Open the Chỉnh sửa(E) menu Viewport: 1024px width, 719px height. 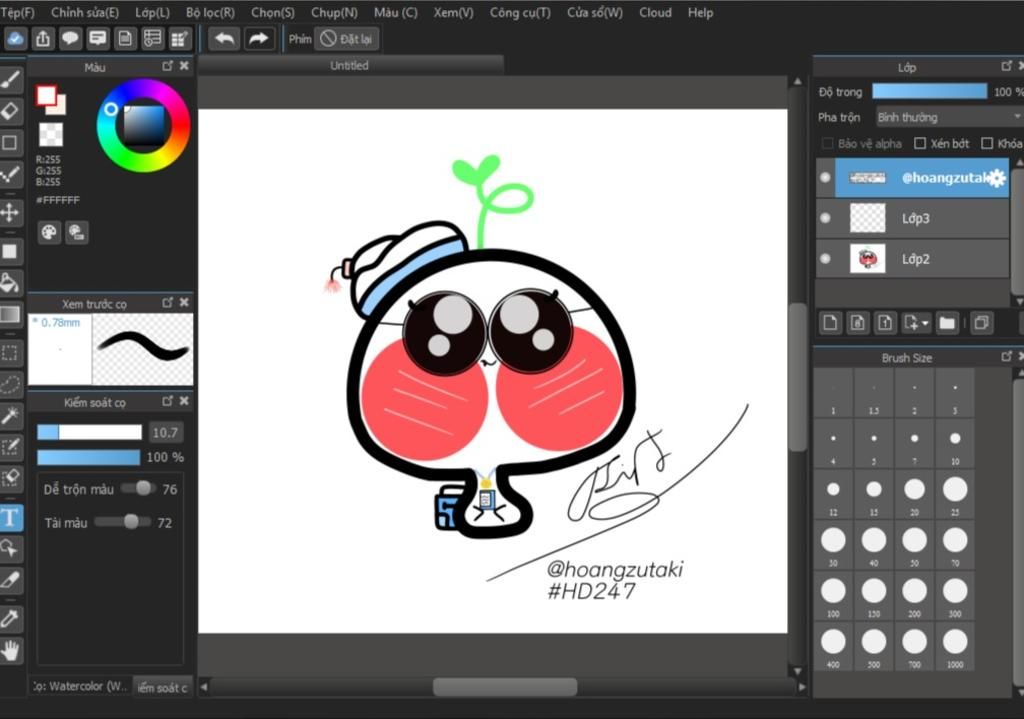tap(85, 12)
